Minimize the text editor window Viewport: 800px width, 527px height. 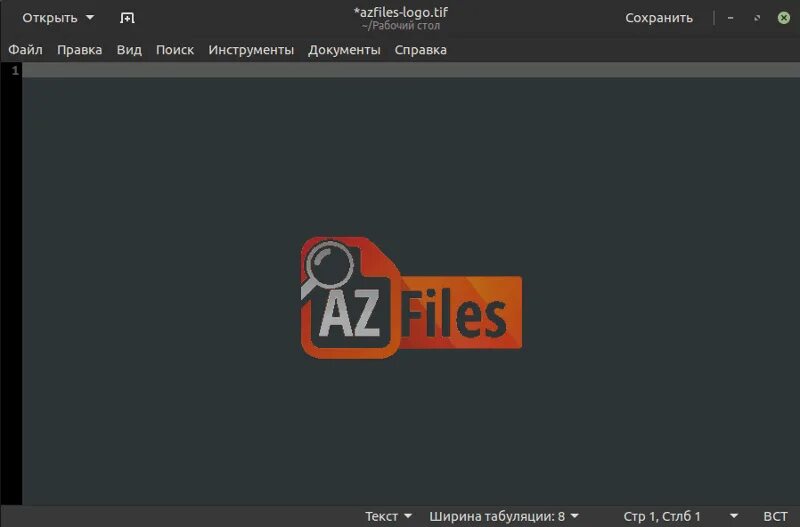click(x=731, y=18)
